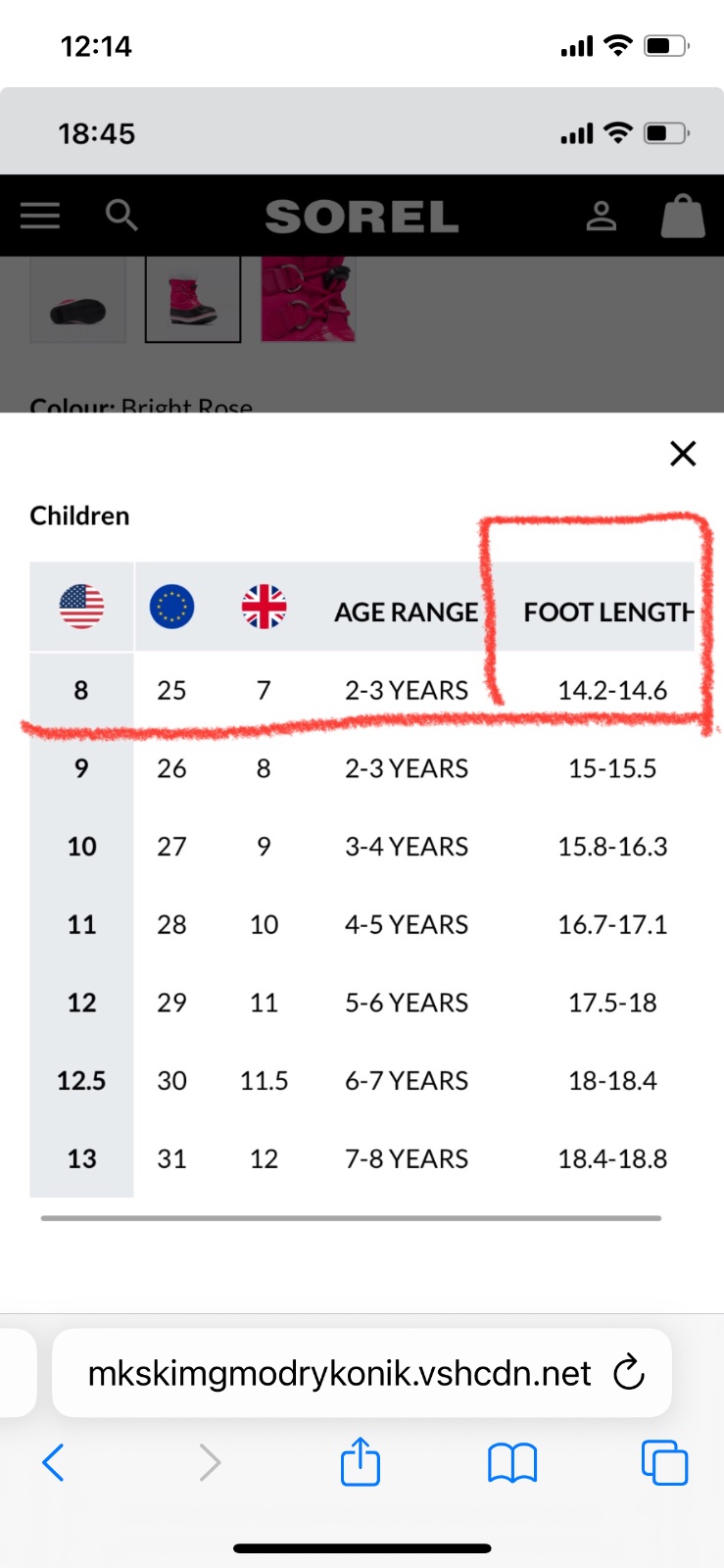The height and width of the screenshot is (1568, 724).
Task: Tap the SOREL logo
Action: click(362, 217)
